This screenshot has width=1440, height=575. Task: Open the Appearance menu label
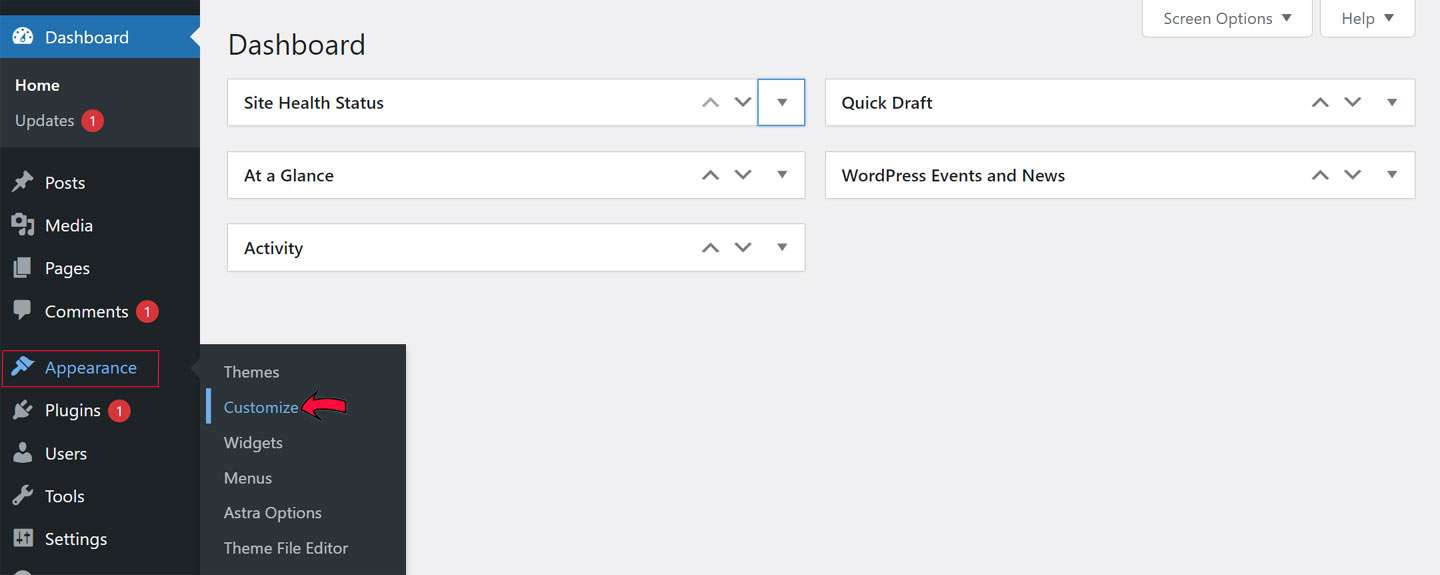pos(91,368)
